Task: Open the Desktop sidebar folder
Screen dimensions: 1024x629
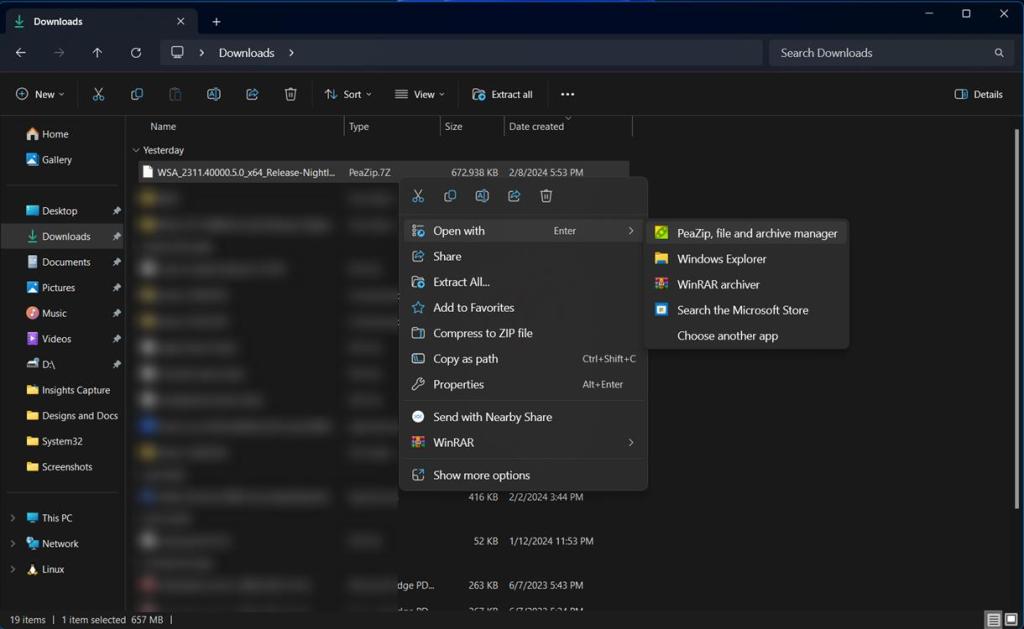Action: pos(52,211)
